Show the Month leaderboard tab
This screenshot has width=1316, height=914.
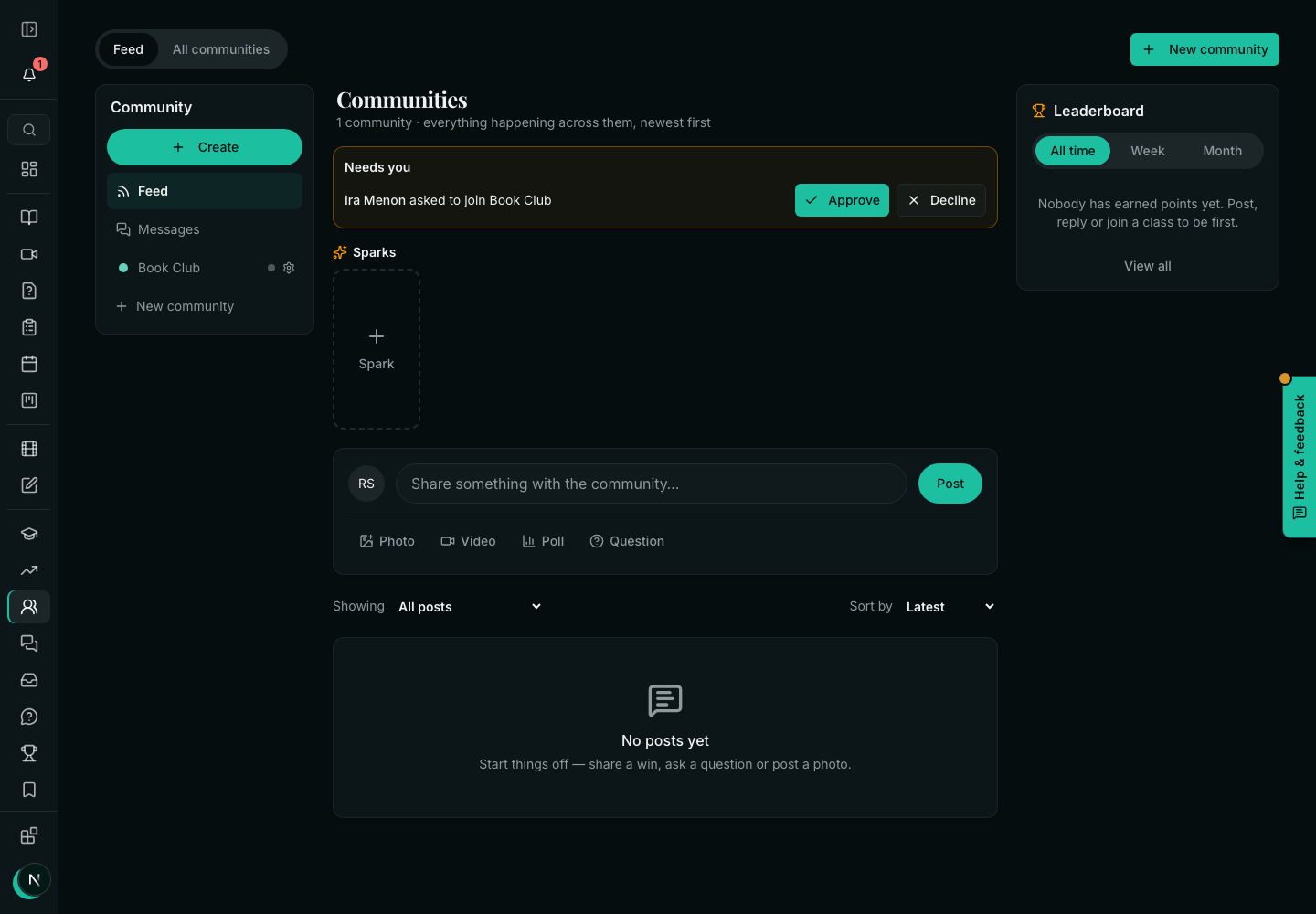tap(1223, 151)
